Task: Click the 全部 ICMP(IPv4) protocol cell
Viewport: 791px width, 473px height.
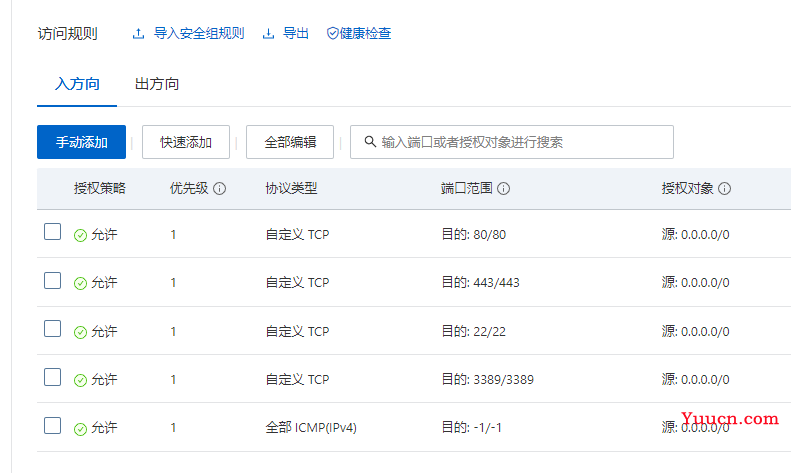Action: [x=311, y=428]
